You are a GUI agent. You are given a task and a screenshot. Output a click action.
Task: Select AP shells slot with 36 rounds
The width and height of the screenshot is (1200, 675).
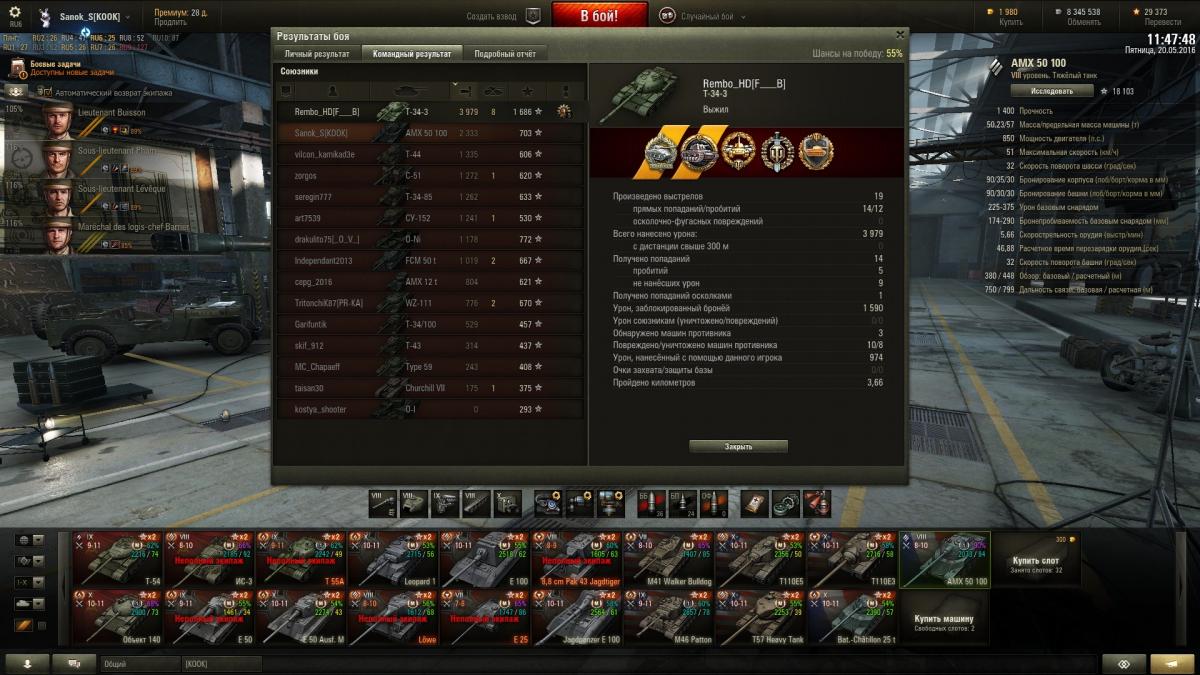[651, 502]
